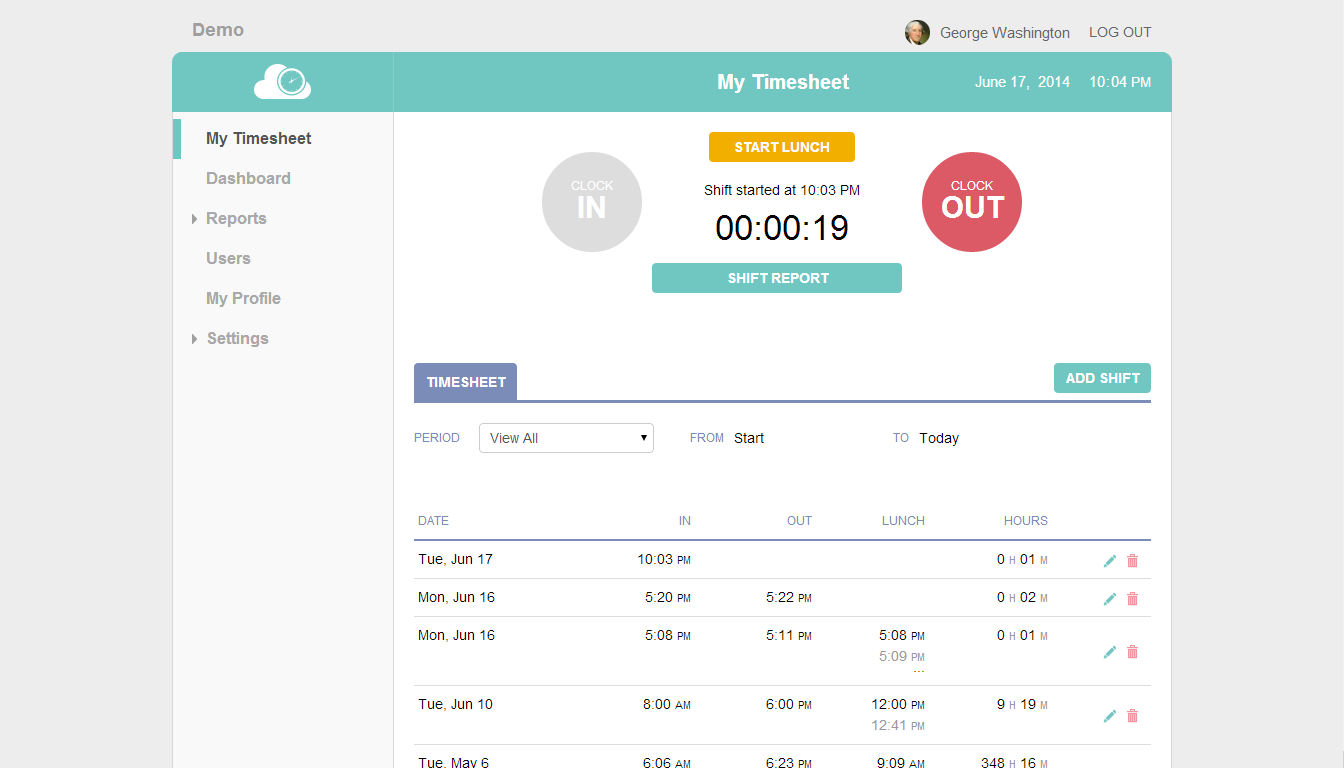This screenshot has height=768, width=1344.
Task: Click LOG OUT at top right
Action: (x=1119, y=32)
